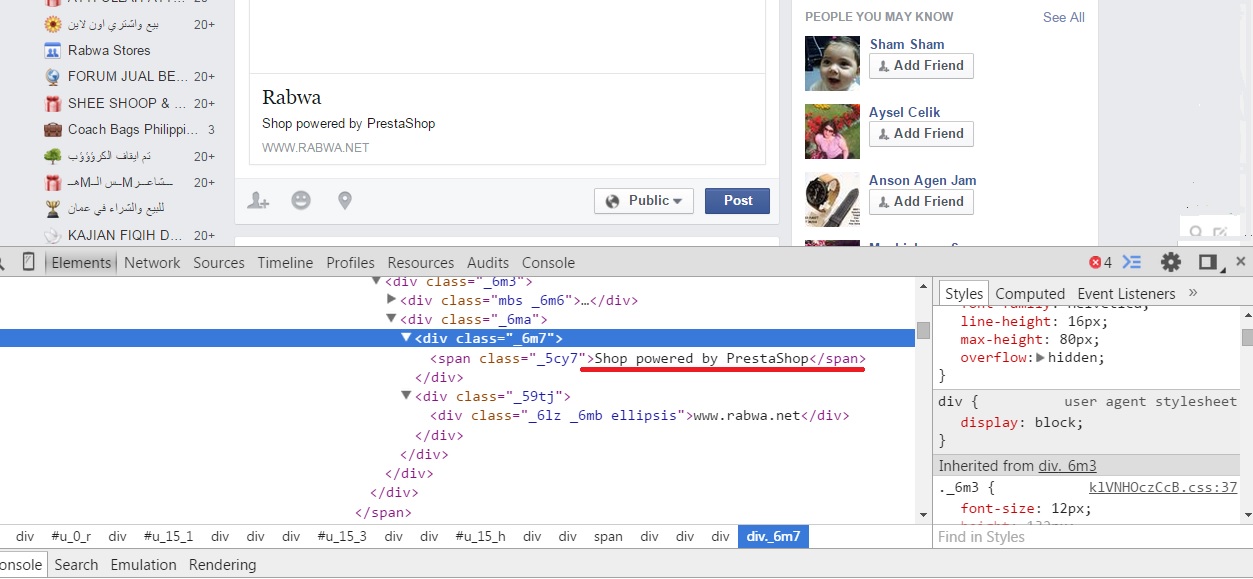This screenshot has height=579, width=1253.
Task: Click Sham Sham name link
Action: tap(907, 44)
